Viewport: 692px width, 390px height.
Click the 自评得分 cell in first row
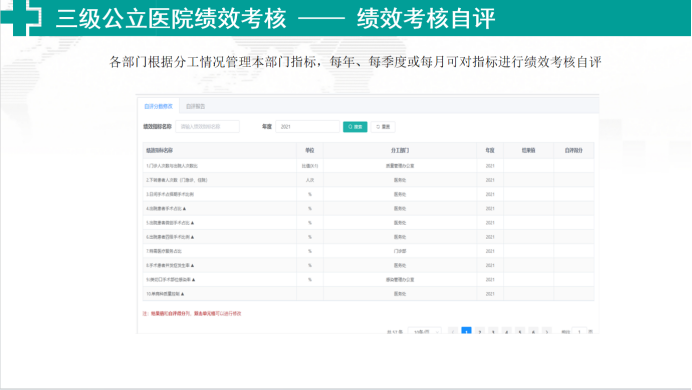(574, 166)
